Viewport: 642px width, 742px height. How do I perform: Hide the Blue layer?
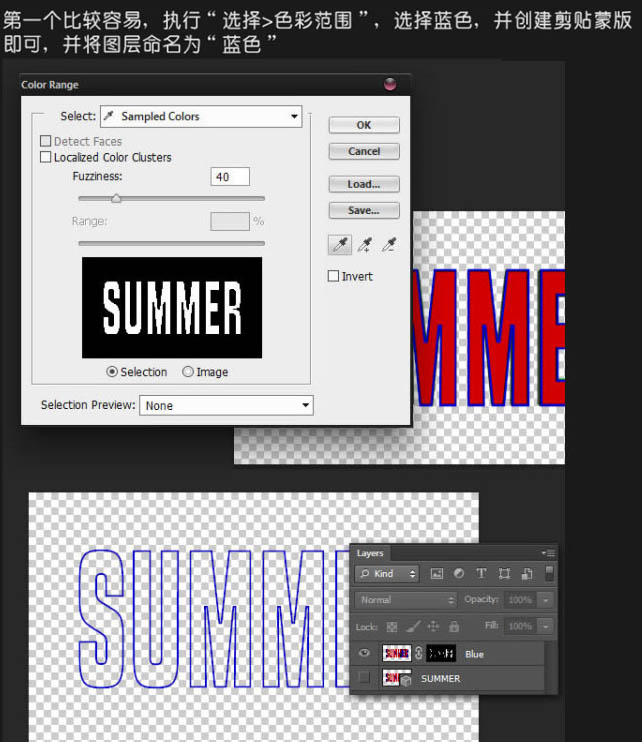pyautogui.click(x=364, y=653)
